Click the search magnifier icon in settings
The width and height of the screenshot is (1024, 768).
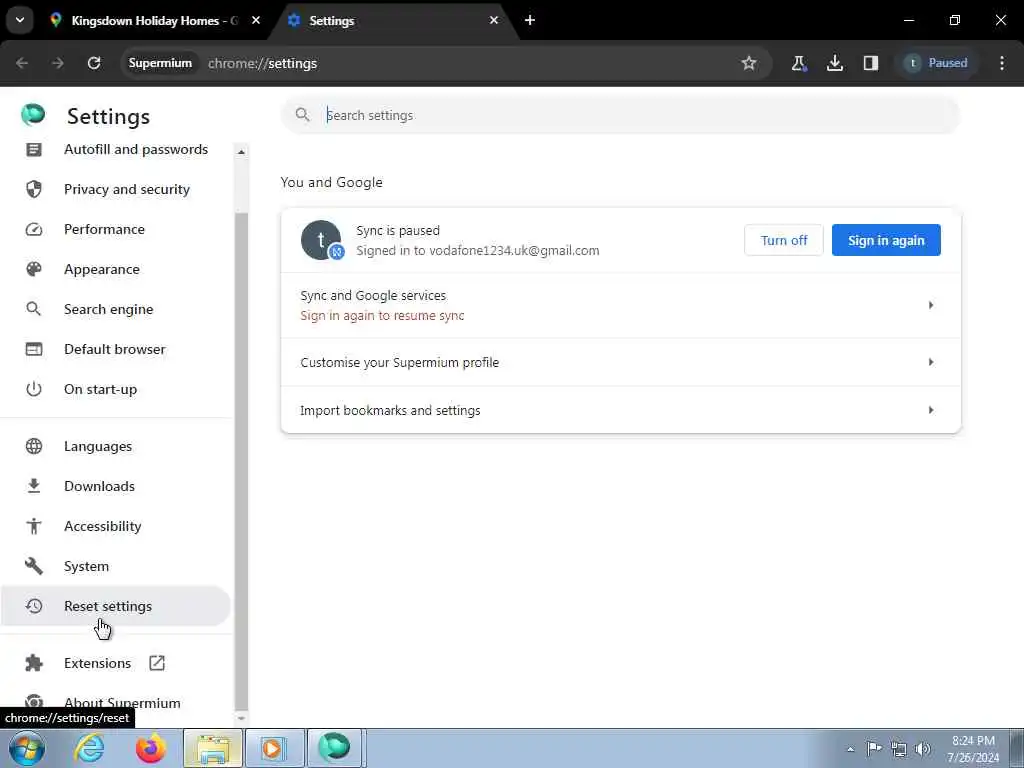click(x=302, y=115)
